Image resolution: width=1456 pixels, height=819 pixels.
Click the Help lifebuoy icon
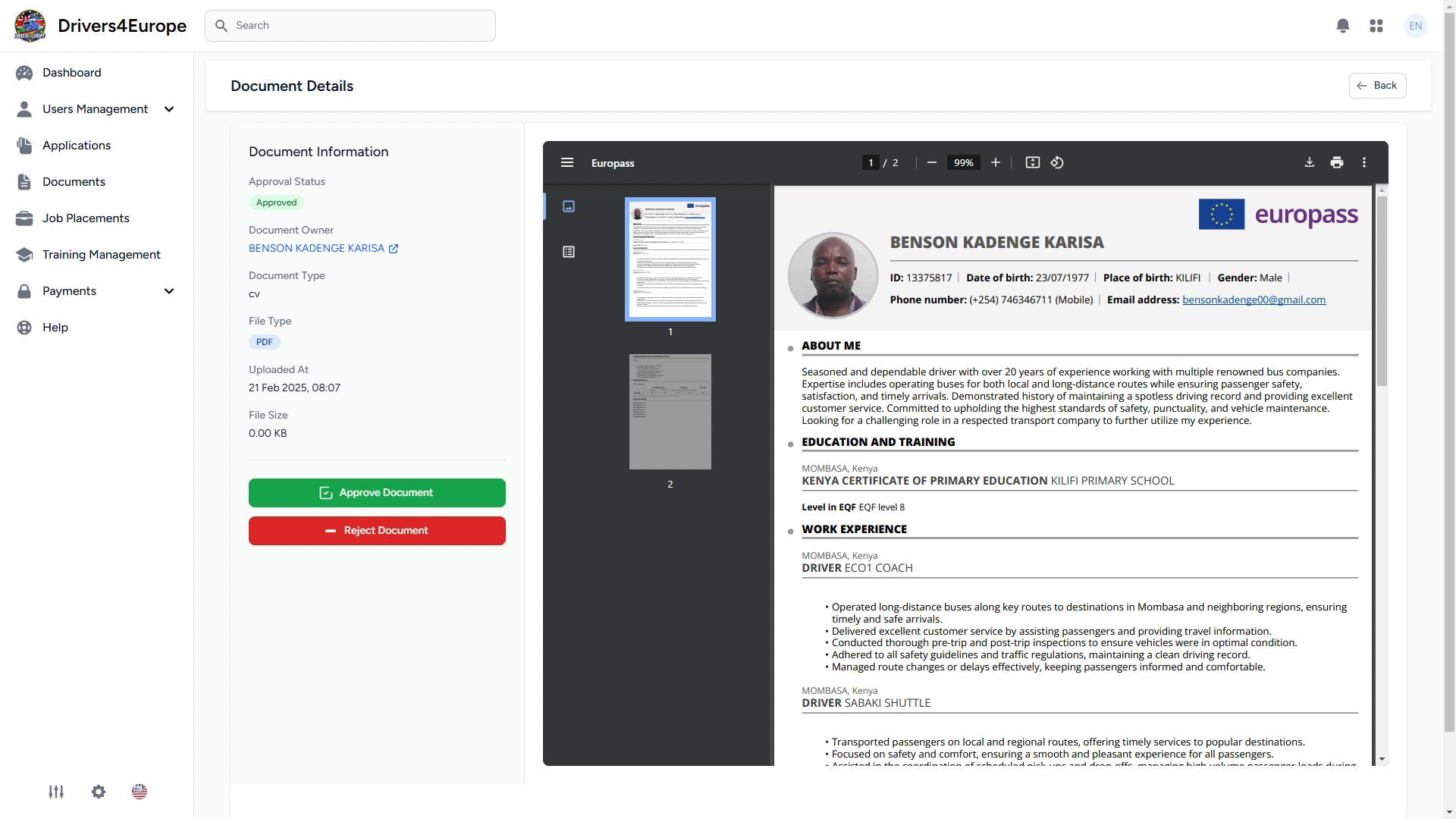[24, 328]
